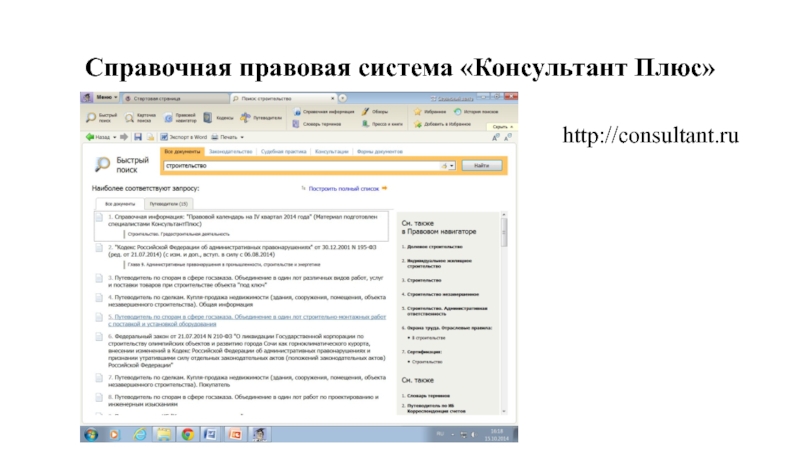Viewport: 800px width, 450px height.
Task: Open Индивидуальное жилищное строительство navigator entry
Action: click(x=439, y=263)
